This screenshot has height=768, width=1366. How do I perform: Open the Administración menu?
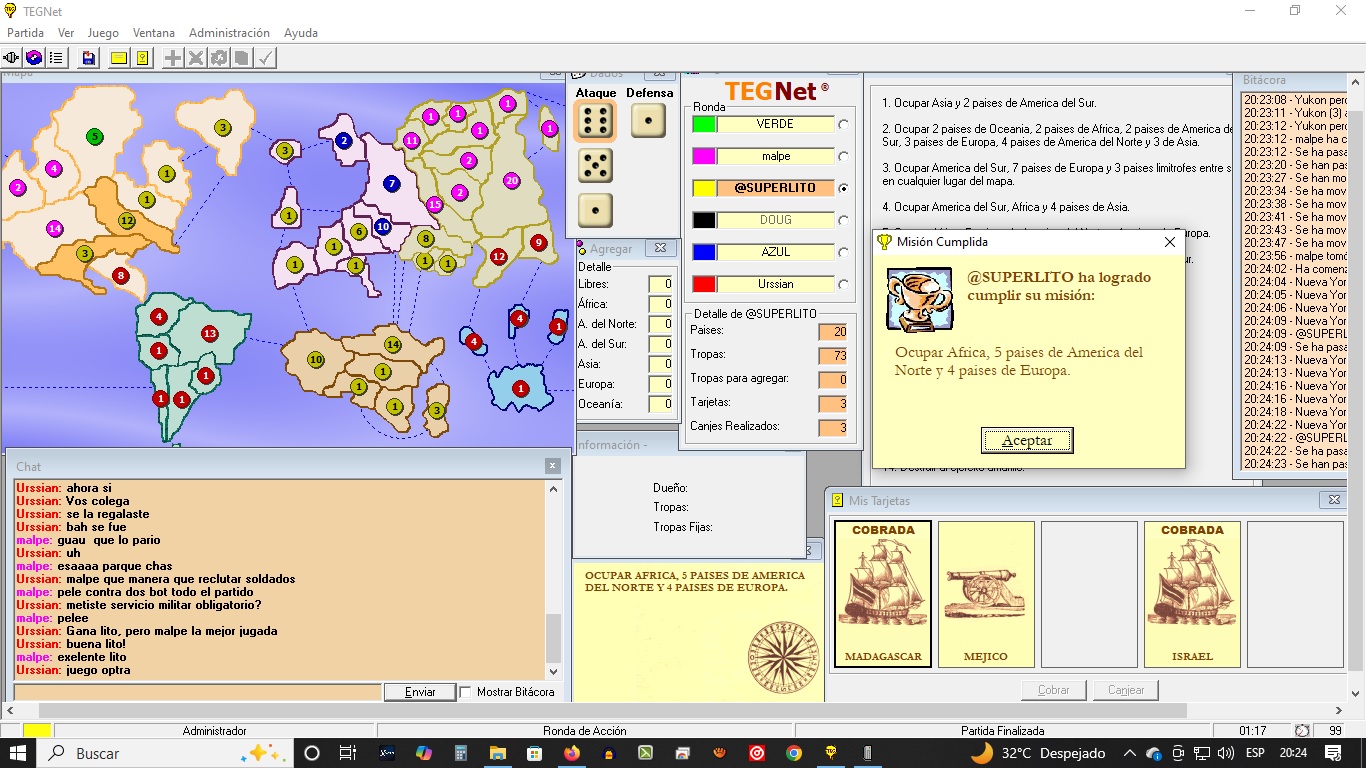[229, 33]
